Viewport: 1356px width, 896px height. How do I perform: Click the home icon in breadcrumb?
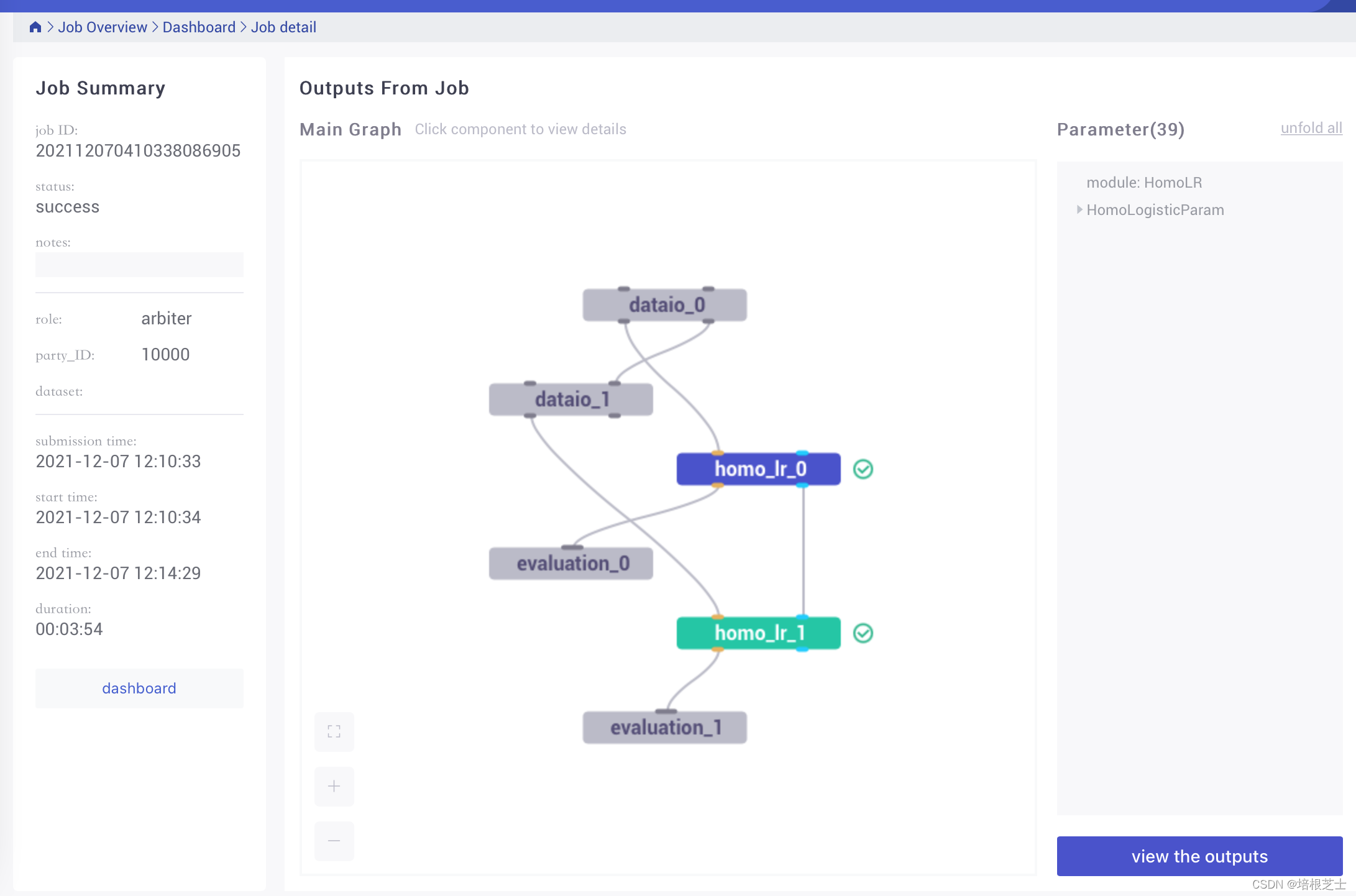[x=35, y=27]
